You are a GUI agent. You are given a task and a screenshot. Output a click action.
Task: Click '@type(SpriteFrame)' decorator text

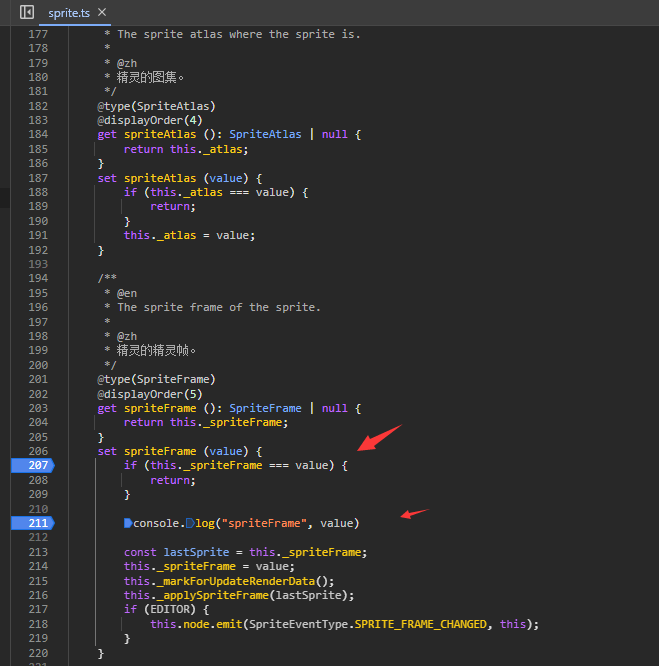click(x=156, y=379)
